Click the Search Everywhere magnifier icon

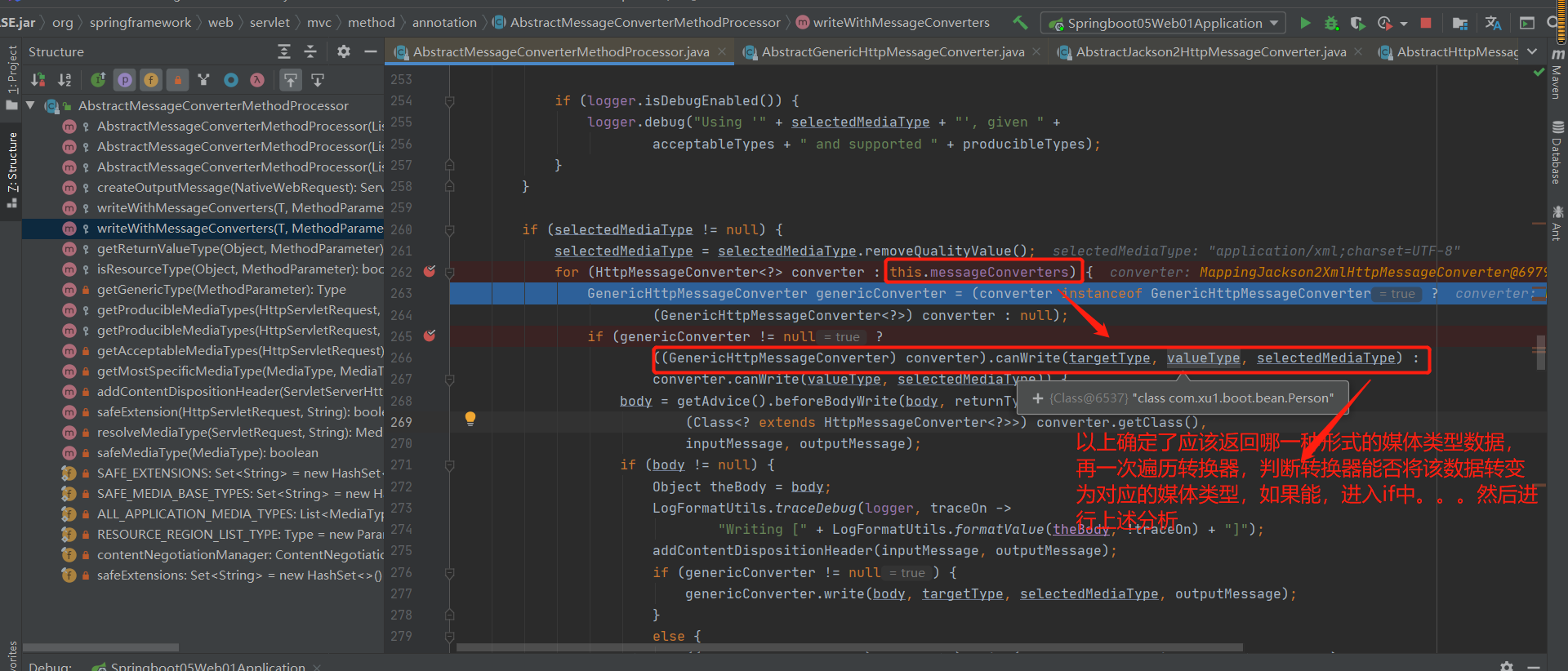tap(1553, 23)
